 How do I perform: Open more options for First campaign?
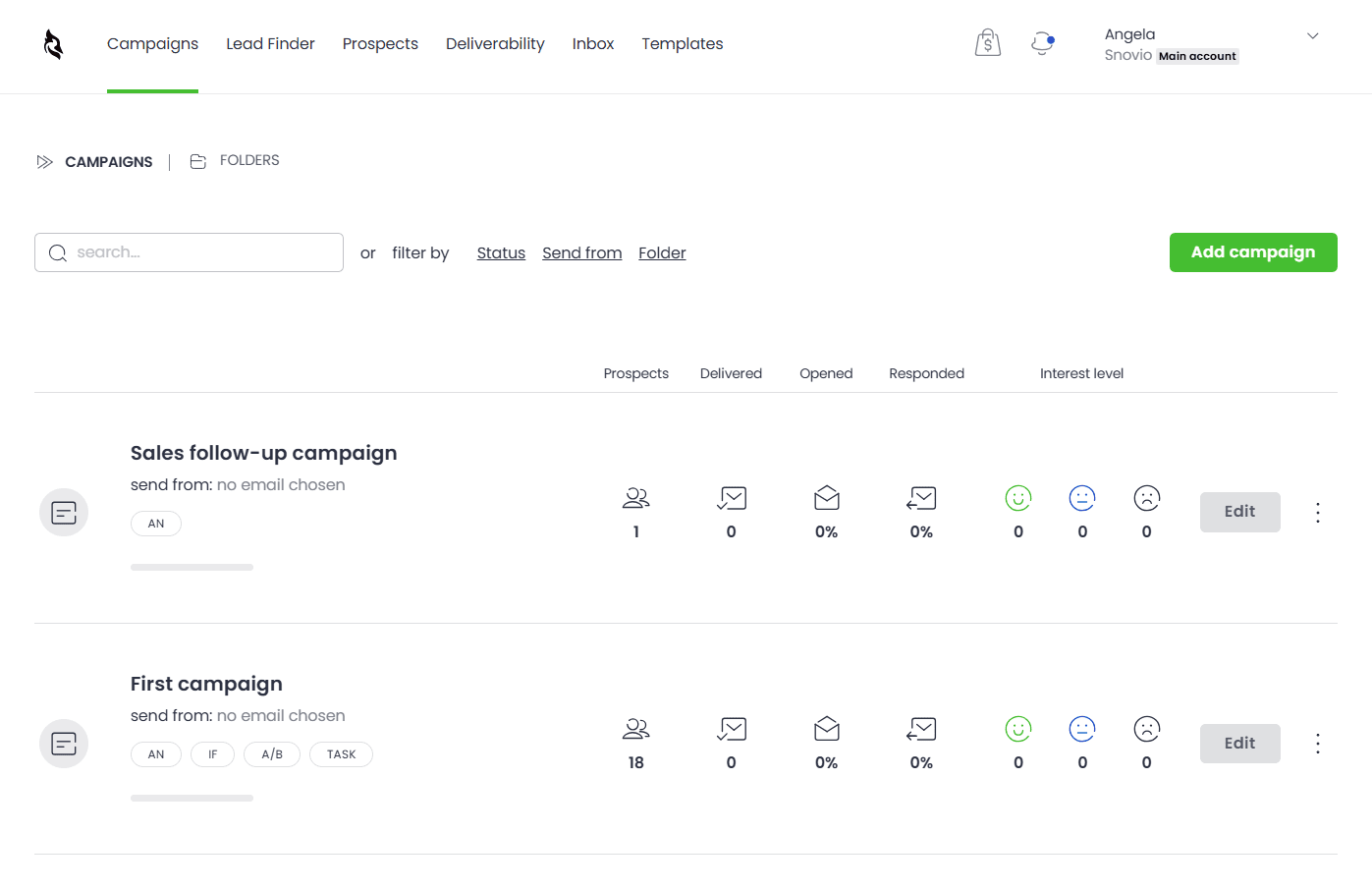[1317, 744]
